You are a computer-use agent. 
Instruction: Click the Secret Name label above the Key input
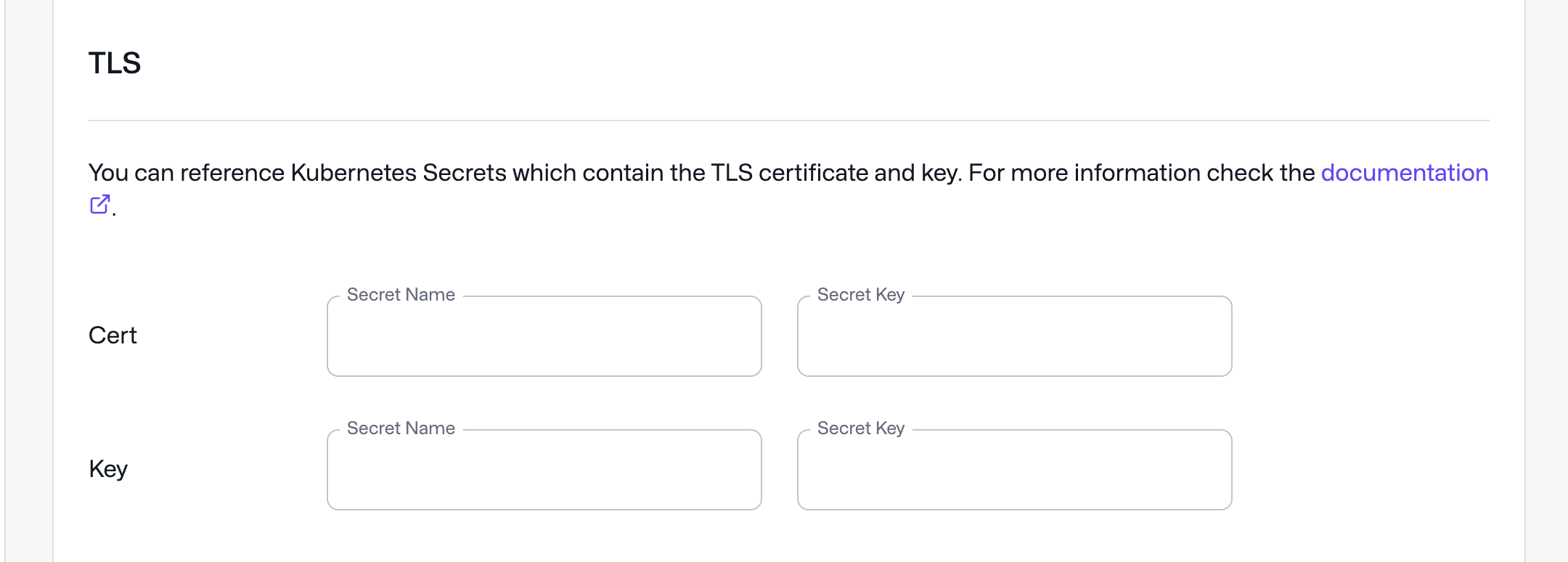400,428
